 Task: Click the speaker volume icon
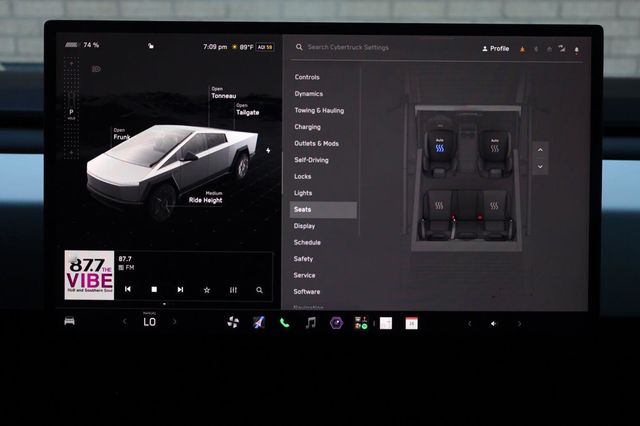point(494,324)
